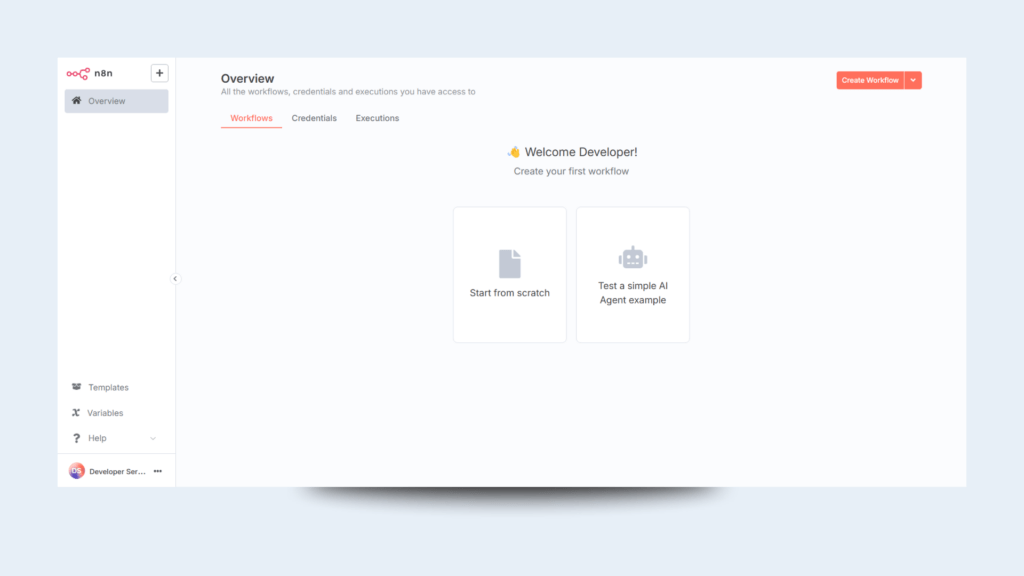
Task: Collapse the sidebar with the arrow handle
Action: 175,279
